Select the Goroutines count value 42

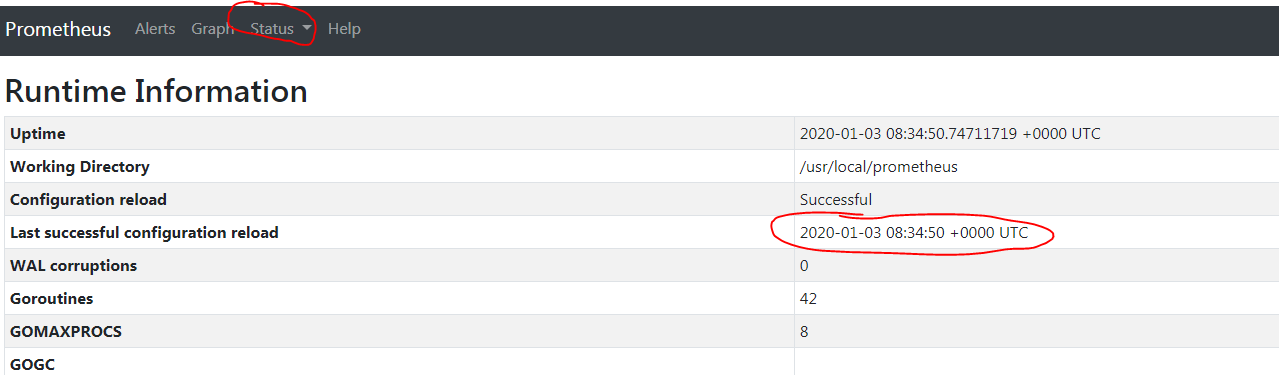808,299
